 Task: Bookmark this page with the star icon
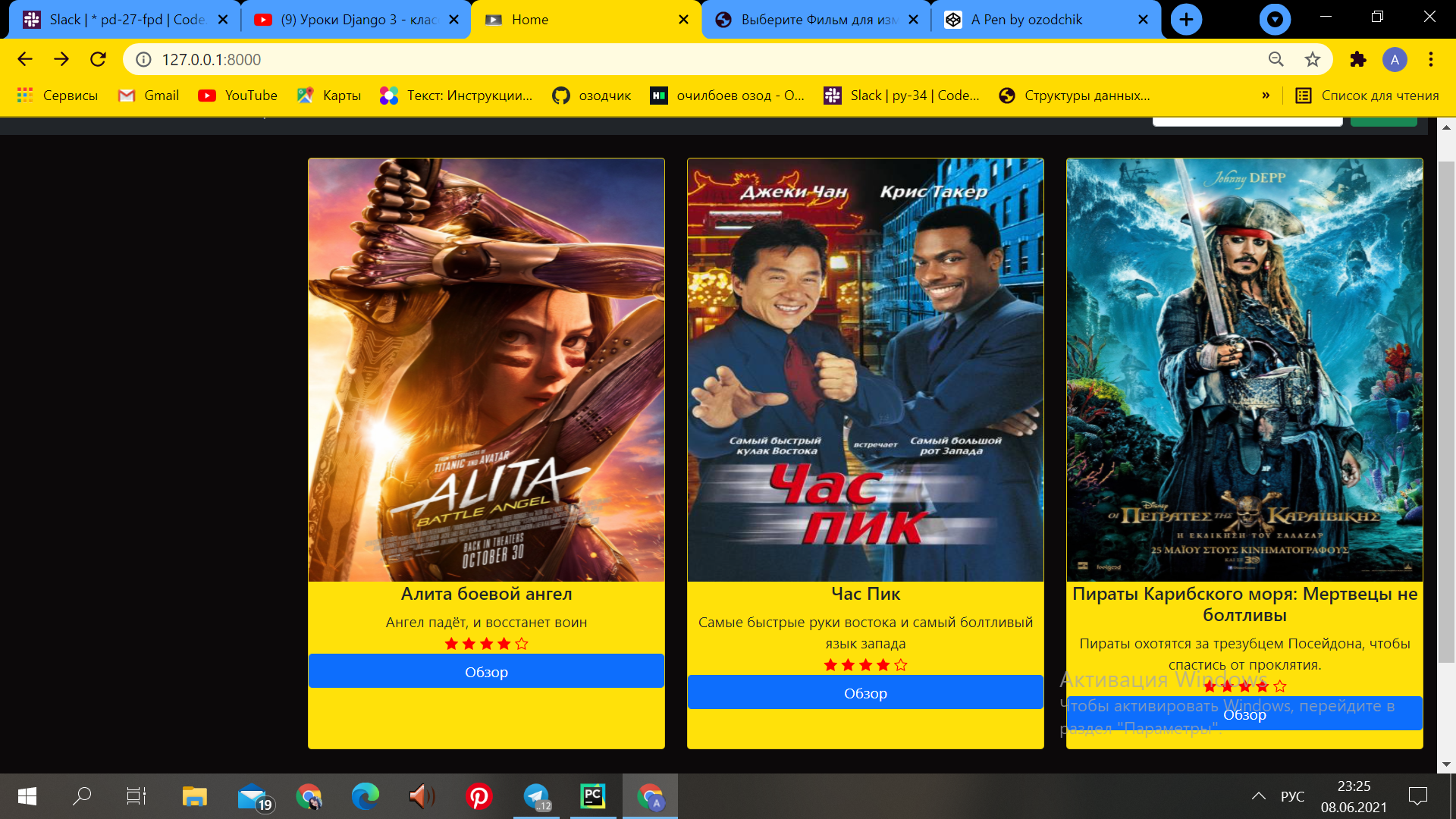[1313, 59]
